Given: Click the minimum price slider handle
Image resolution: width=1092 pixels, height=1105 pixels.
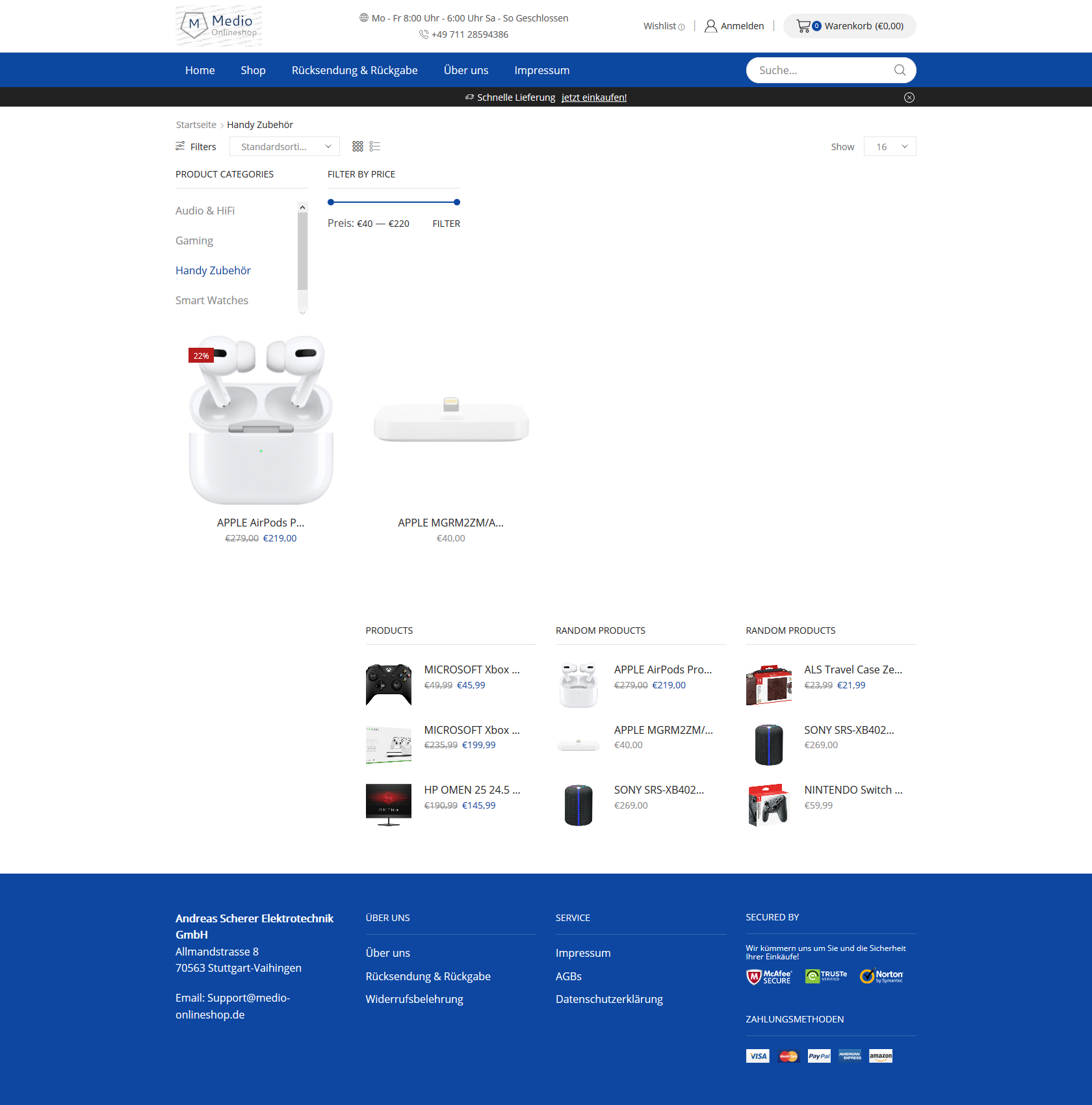Looking at the screenshot, I should pyautogui.click(x=331, y=202).
